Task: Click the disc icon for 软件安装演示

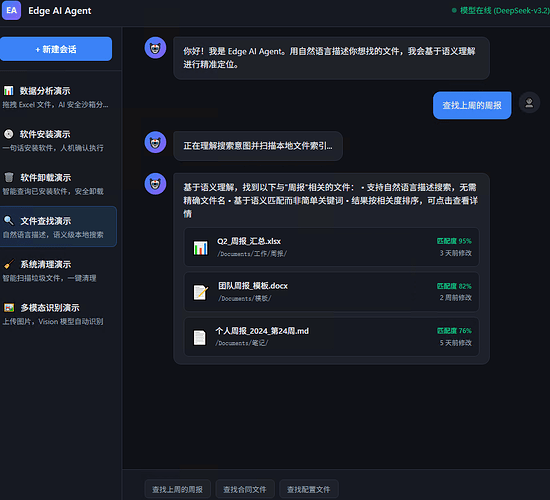Action: [x=8, y=134]
